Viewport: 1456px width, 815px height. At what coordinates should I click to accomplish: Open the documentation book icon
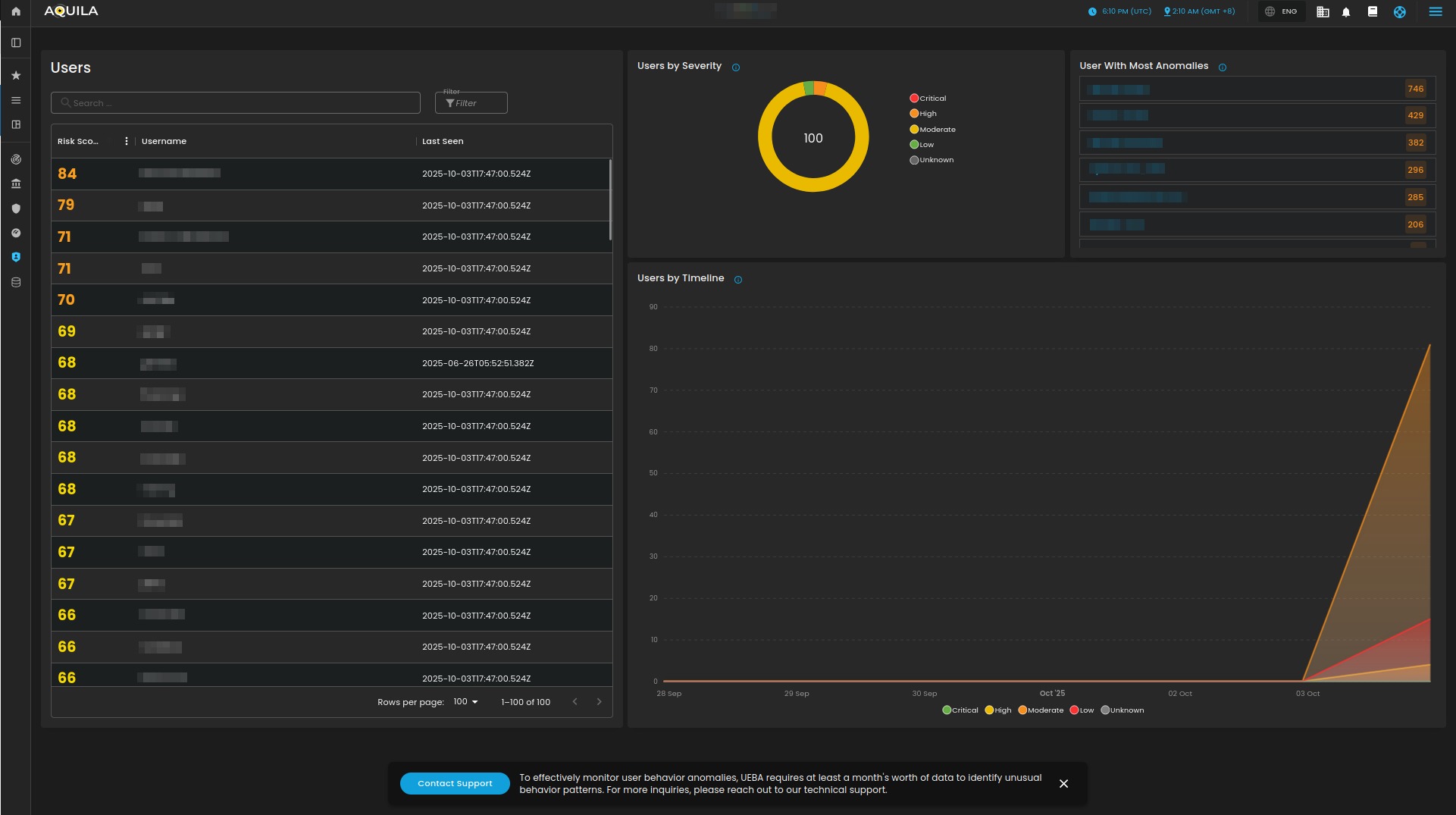pyautogui.click(x=1372, y=11)
